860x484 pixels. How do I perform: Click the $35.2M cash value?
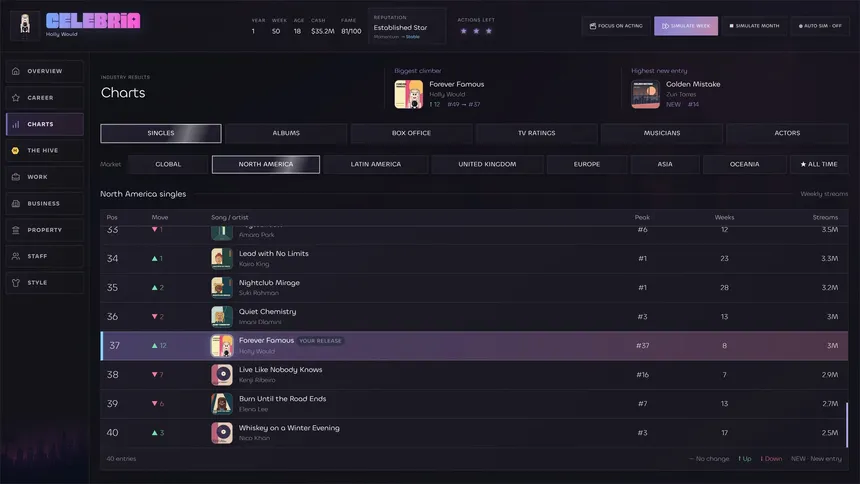pos(322,31)
